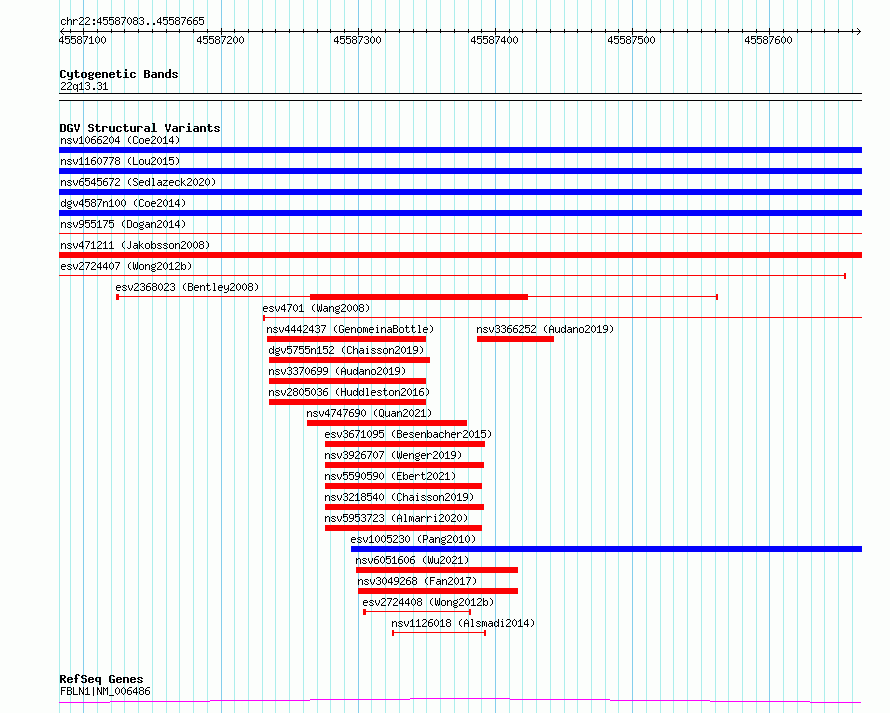Viewport: 890px width, 713px height.
Task: Click the thin red span of nsv1126018
Action: pyautogui.click(x=439, y=633)
